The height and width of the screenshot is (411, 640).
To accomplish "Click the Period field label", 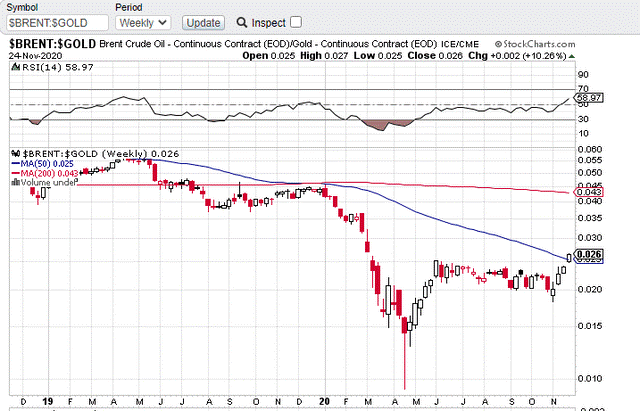I will click(129, 6).
